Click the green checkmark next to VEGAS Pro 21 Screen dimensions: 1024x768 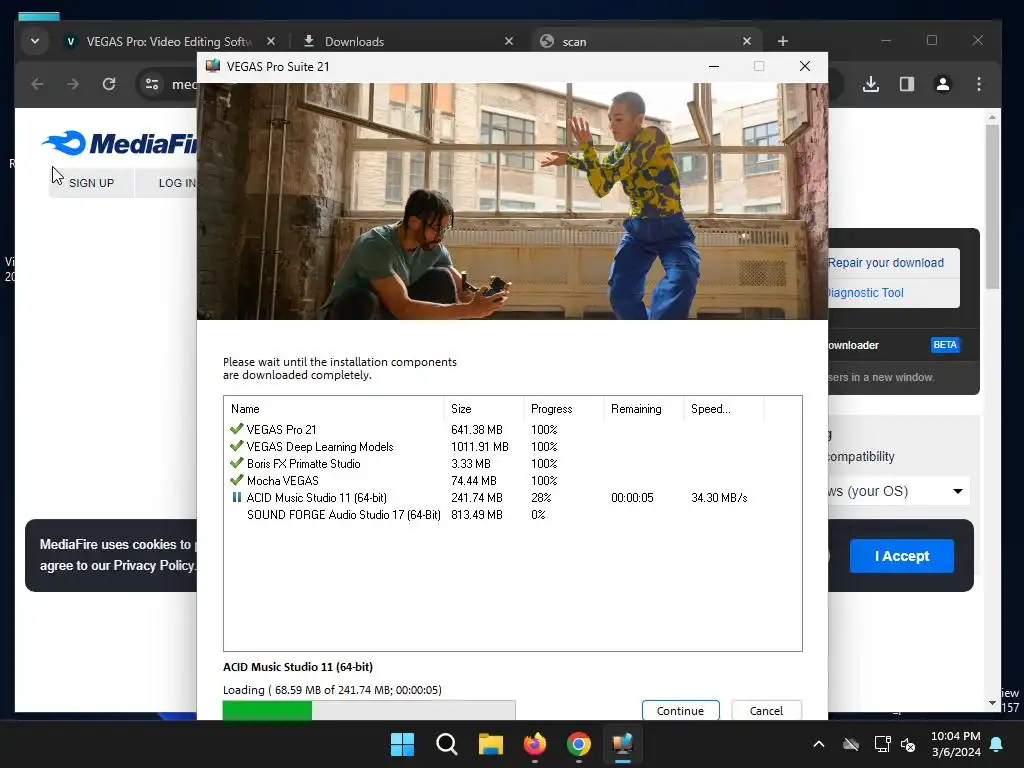[236, 429]
